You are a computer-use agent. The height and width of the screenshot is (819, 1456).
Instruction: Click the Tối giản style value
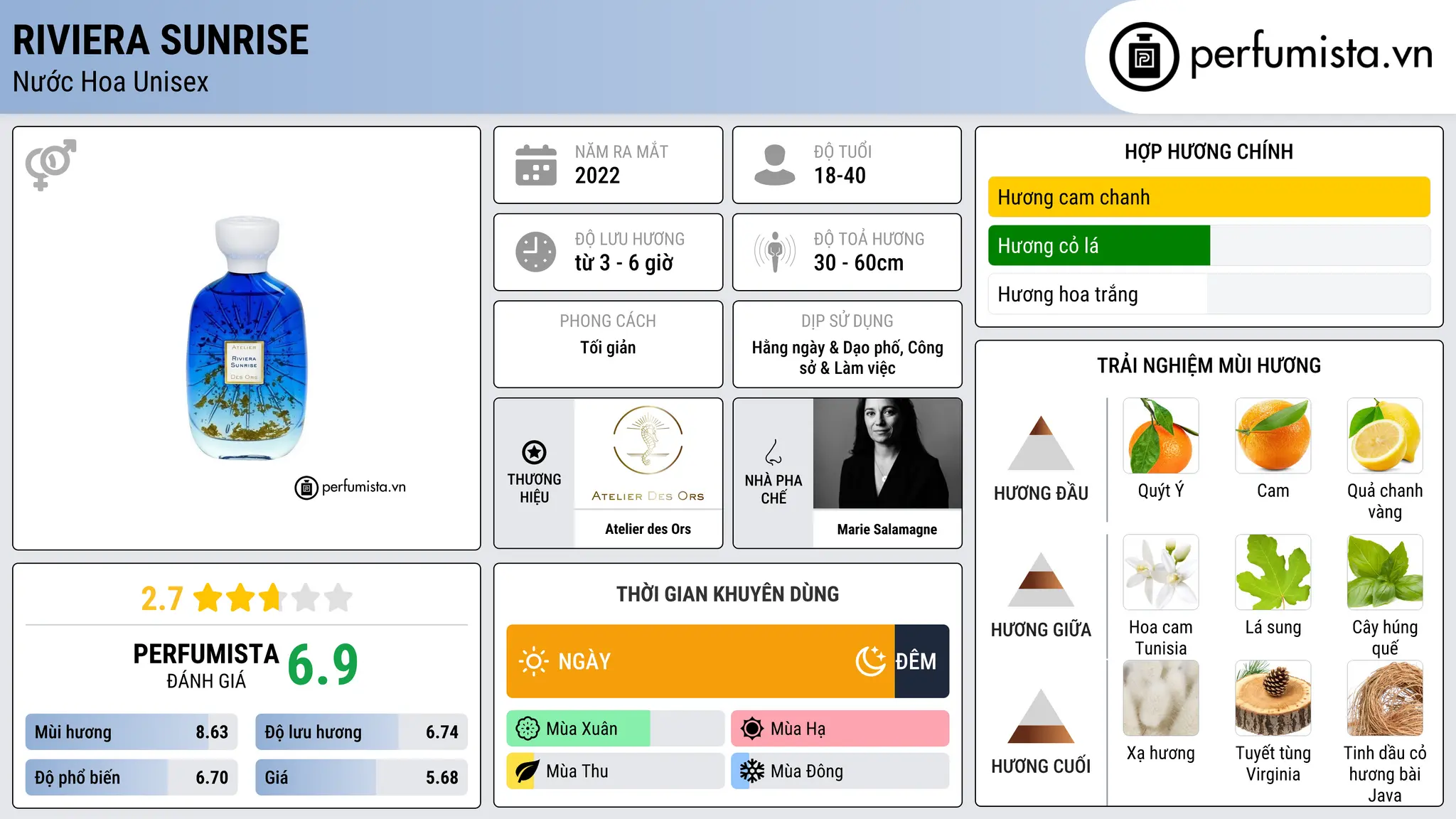click(x=608, y=348)
